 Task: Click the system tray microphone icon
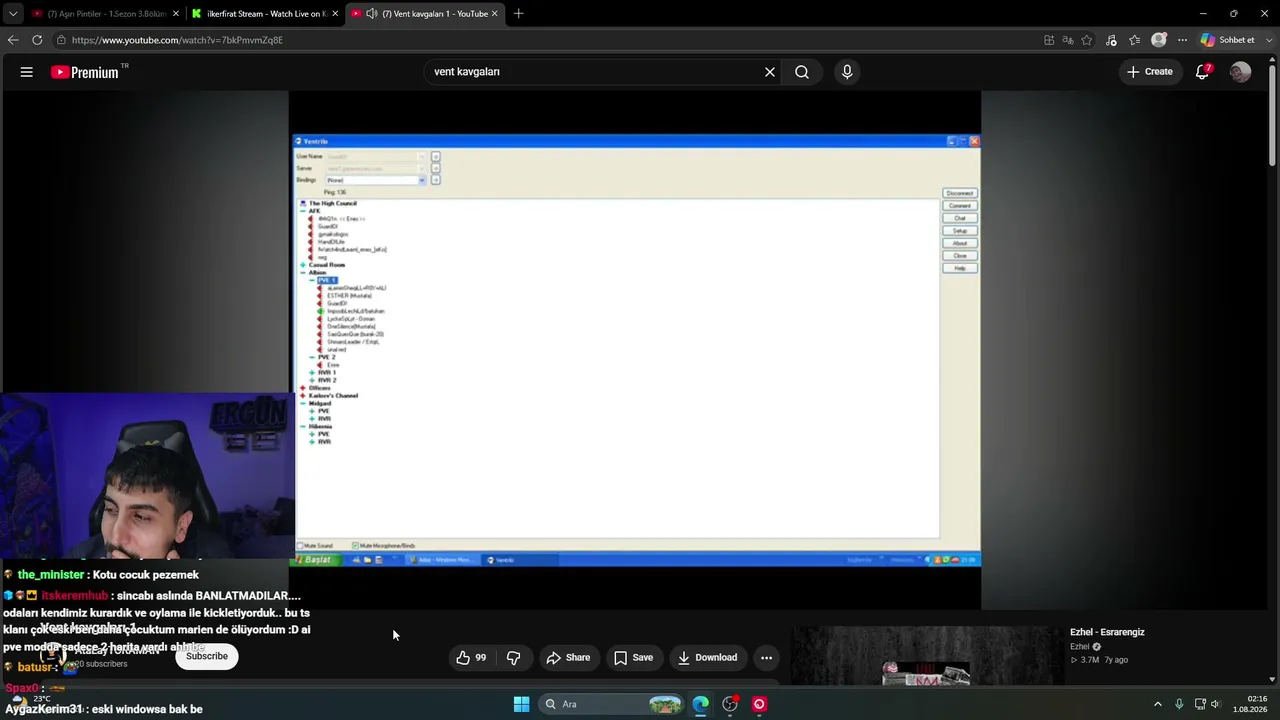(x=1179, y=704)
